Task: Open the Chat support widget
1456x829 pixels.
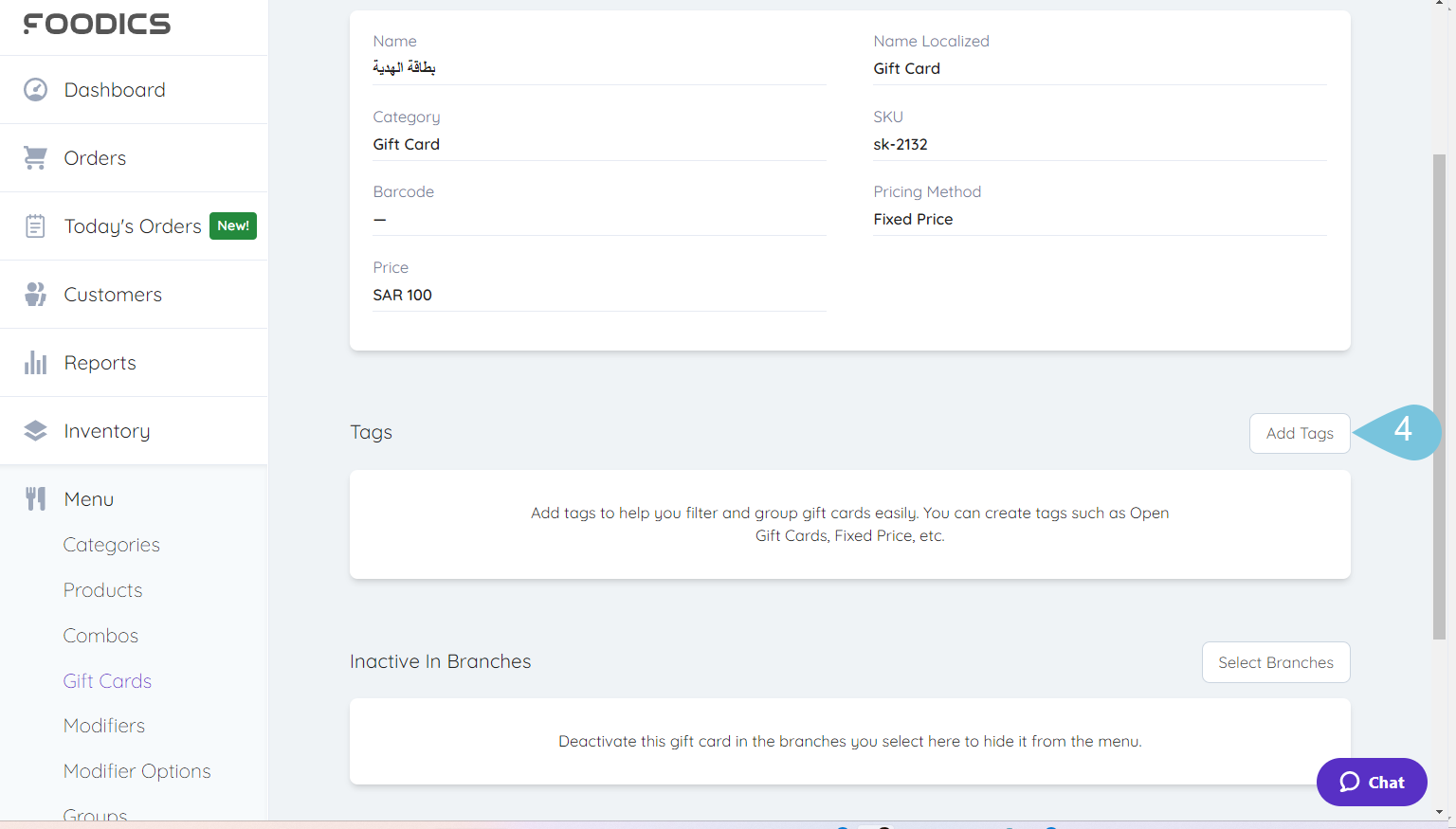Action: [1372, 783]
